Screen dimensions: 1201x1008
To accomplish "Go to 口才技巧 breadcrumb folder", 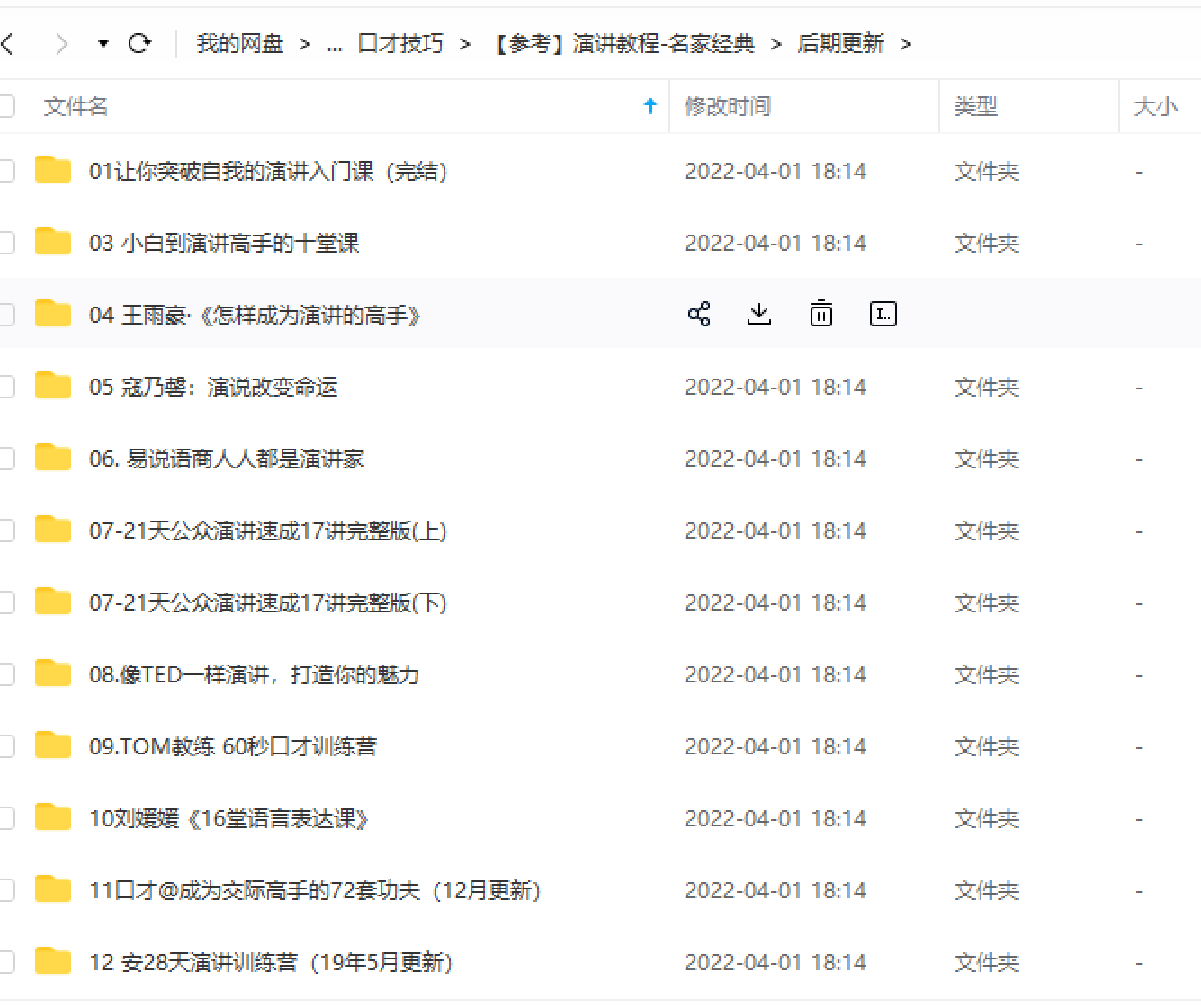I will click(400, 43).
